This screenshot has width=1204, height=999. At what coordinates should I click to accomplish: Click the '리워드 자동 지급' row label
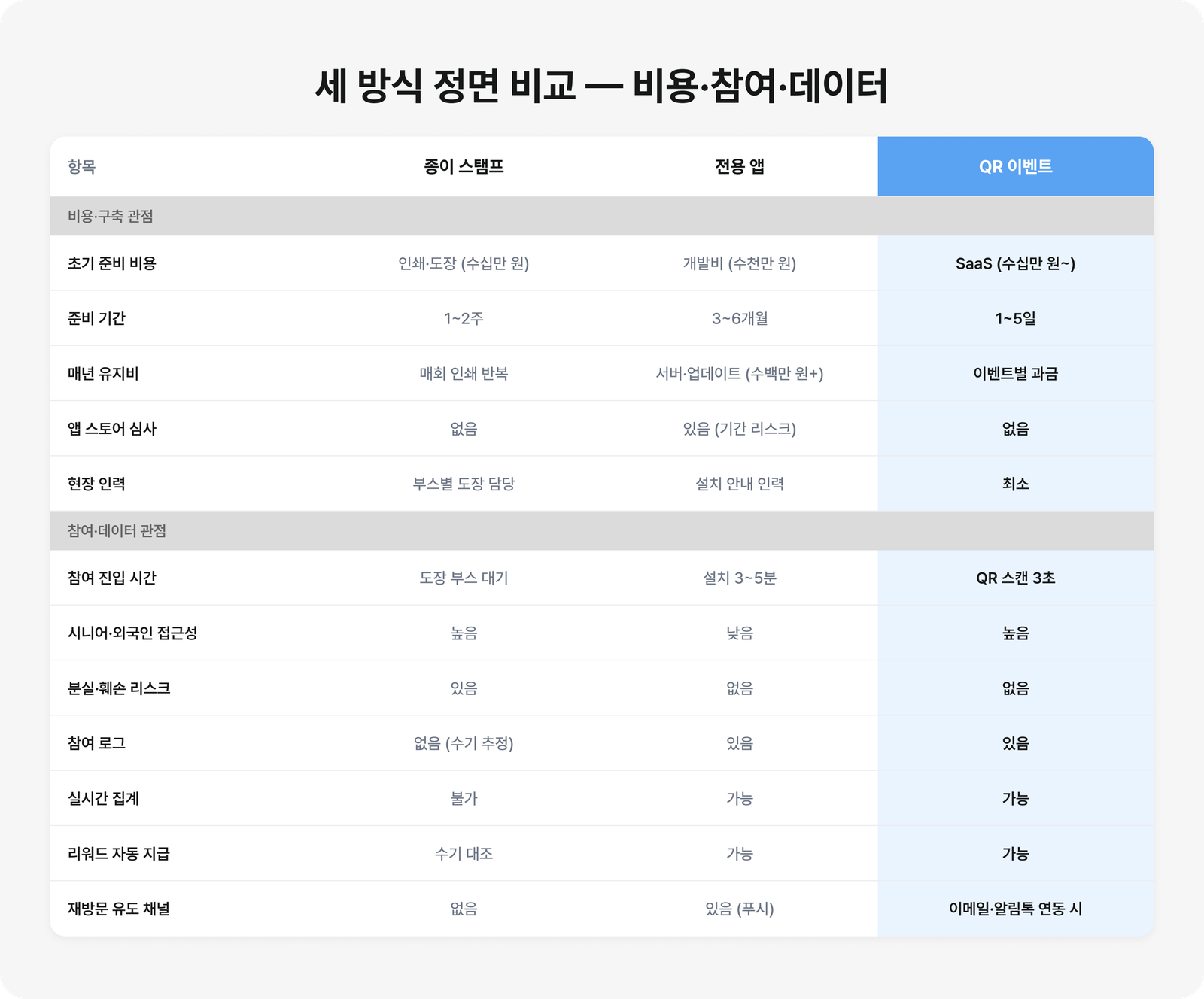click(119, 854)
